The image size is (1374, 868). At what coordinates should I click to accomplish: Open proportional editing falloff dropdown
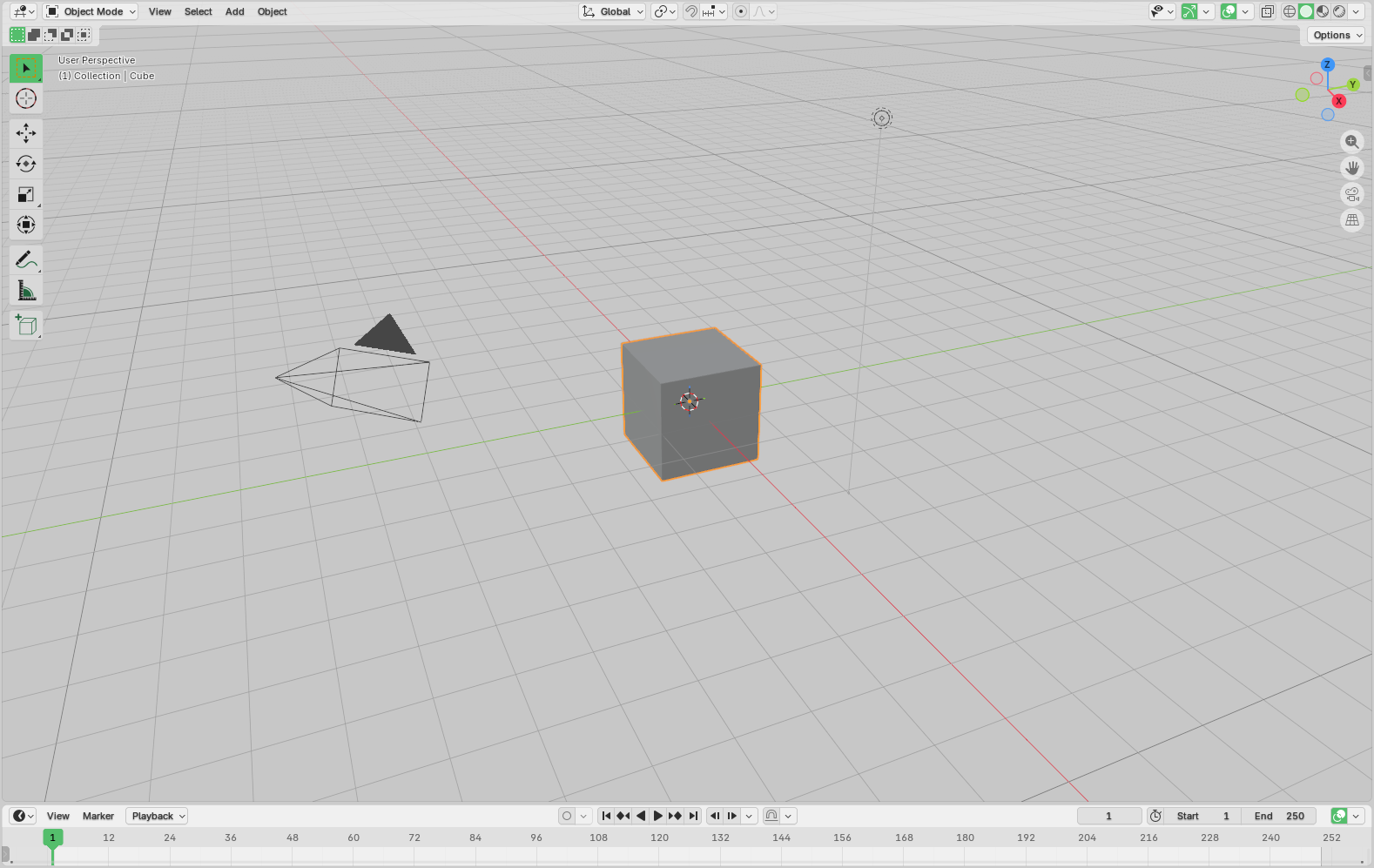coord(764,11)
